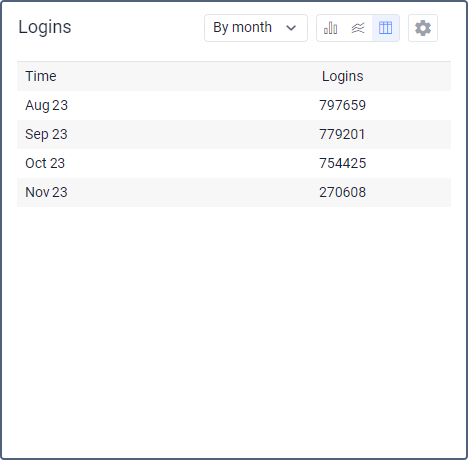Screen dimensions: 468x460
Task: Click the Nov 23 time cell
Action: tap(46, 192)
